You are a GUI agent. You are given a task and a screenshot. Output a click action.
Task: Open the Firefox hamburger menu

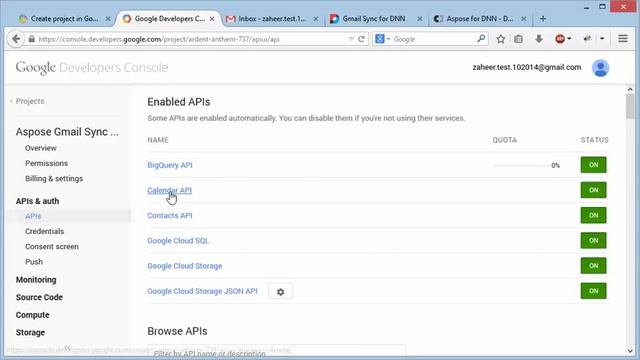pyautogui.click(x=623, y=39)
